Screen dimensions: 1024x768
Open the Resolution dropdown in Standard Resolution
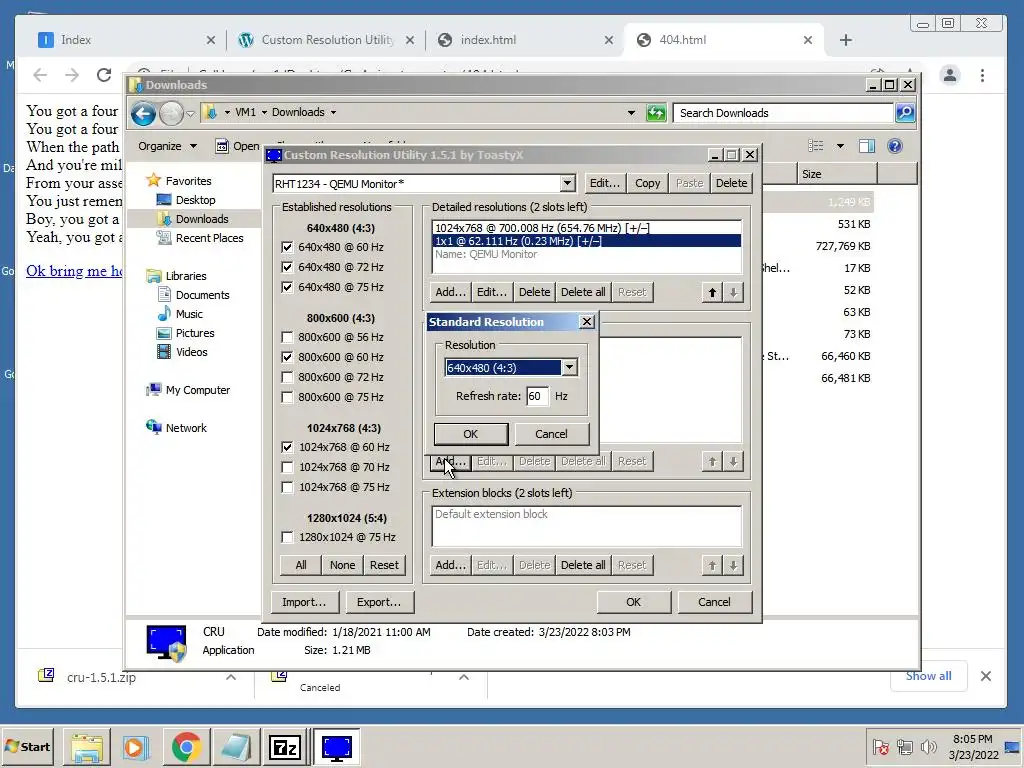point(569,368)
